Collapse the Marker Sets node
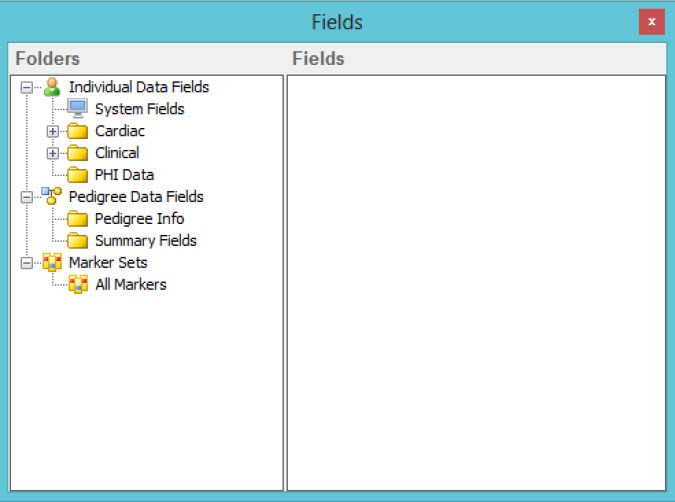 [x=27, y=263]
